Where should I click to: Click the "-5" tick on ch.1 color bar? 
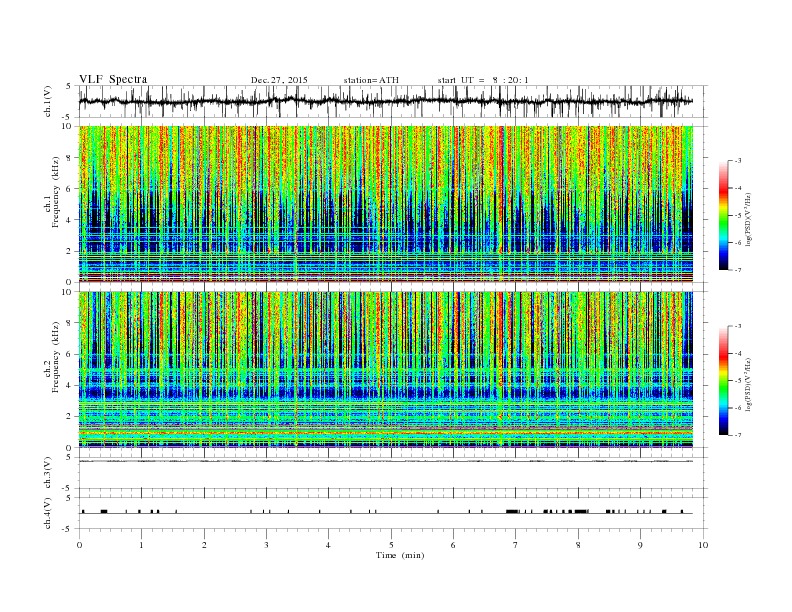click(x=738, y=216)
